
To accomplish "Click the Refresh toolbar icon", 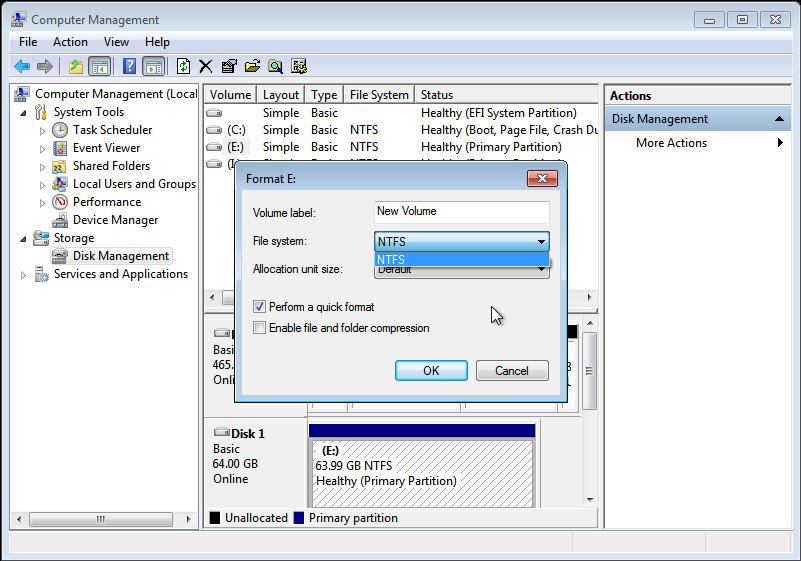I will (183, 66).
